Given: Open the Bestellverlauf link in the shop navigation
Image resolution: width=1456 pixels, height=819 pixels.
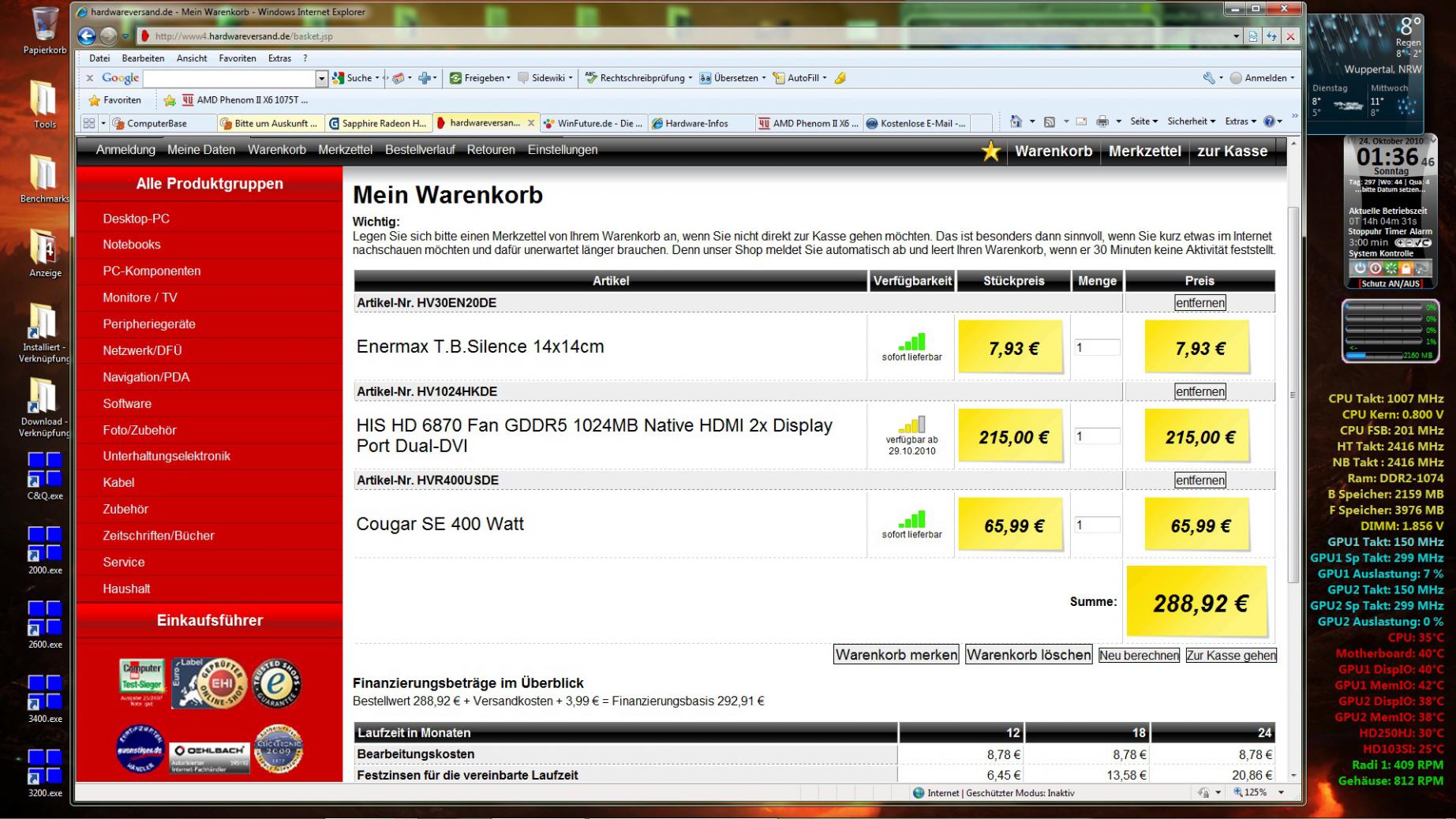Looking at the screenshot, I should click(x=420, y=150).
